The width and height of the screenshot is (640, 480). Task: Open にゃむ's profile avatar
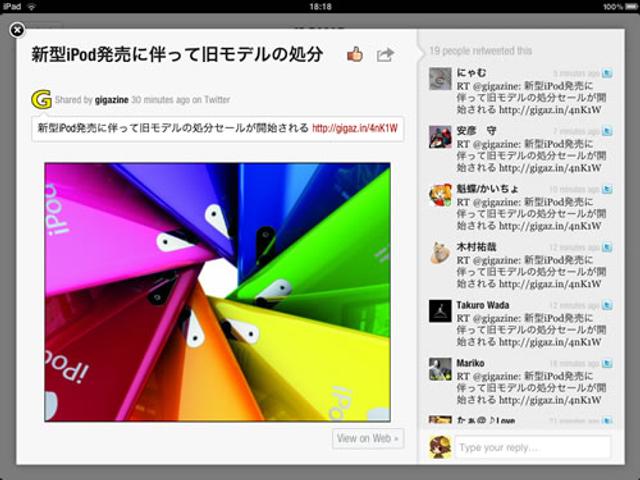pos(440,79)
